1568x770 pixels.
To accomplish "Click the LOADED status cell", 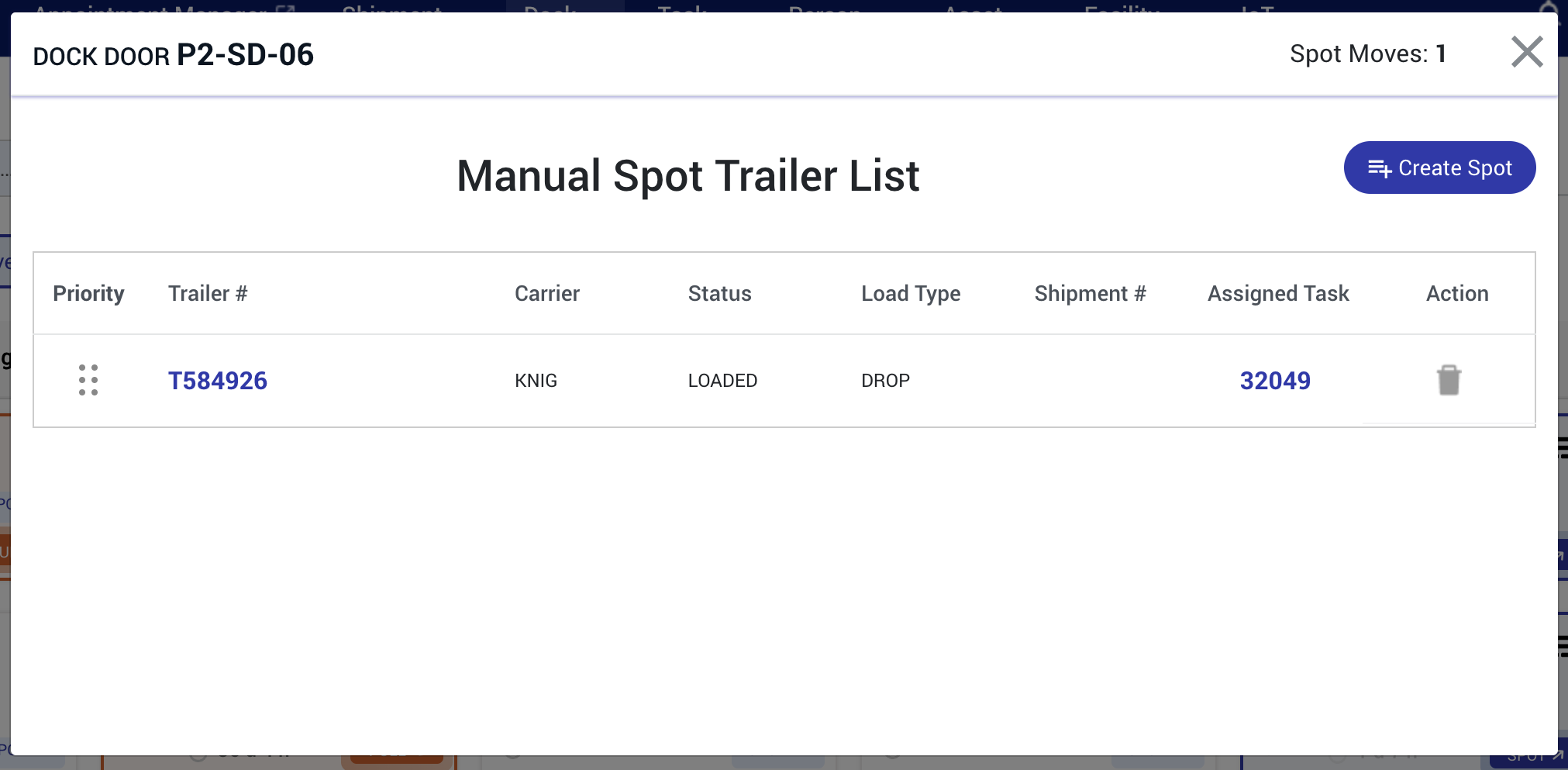I will pos(722,381).
